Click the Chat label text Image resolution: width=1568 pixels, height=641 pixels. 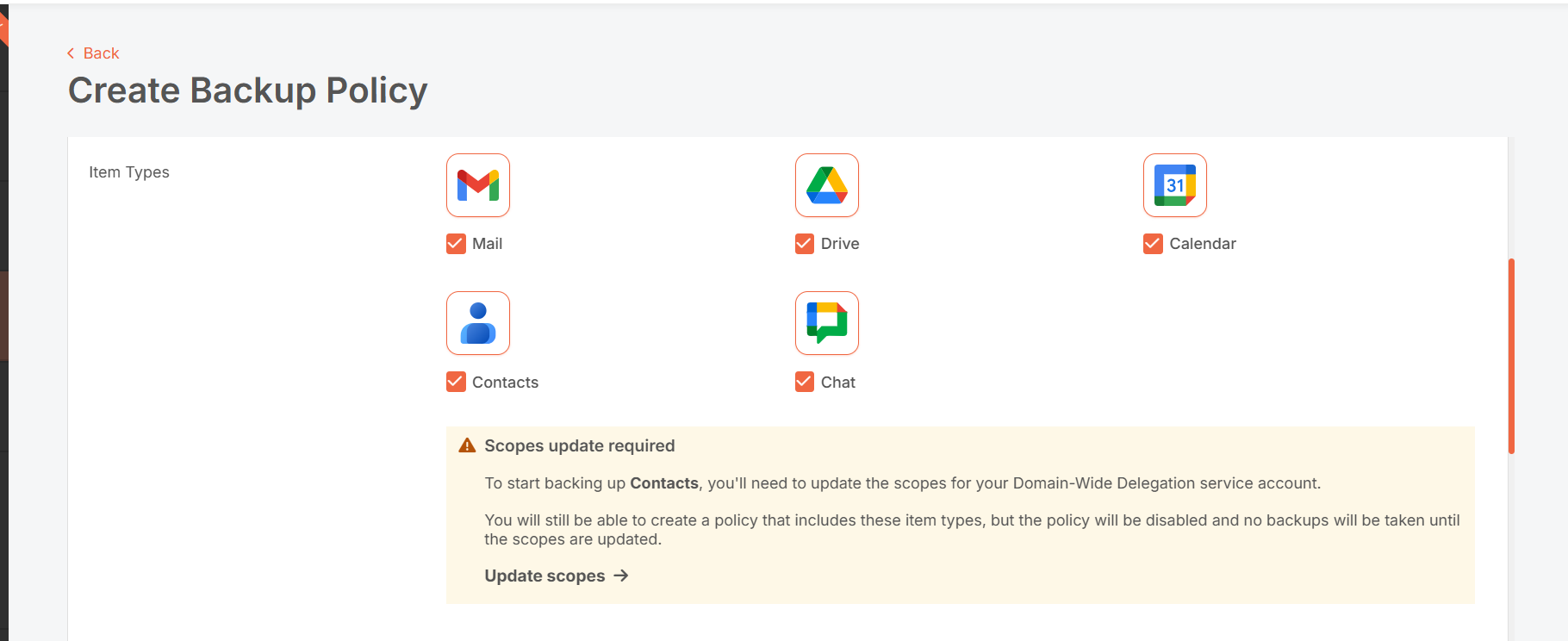coord(838,383)
